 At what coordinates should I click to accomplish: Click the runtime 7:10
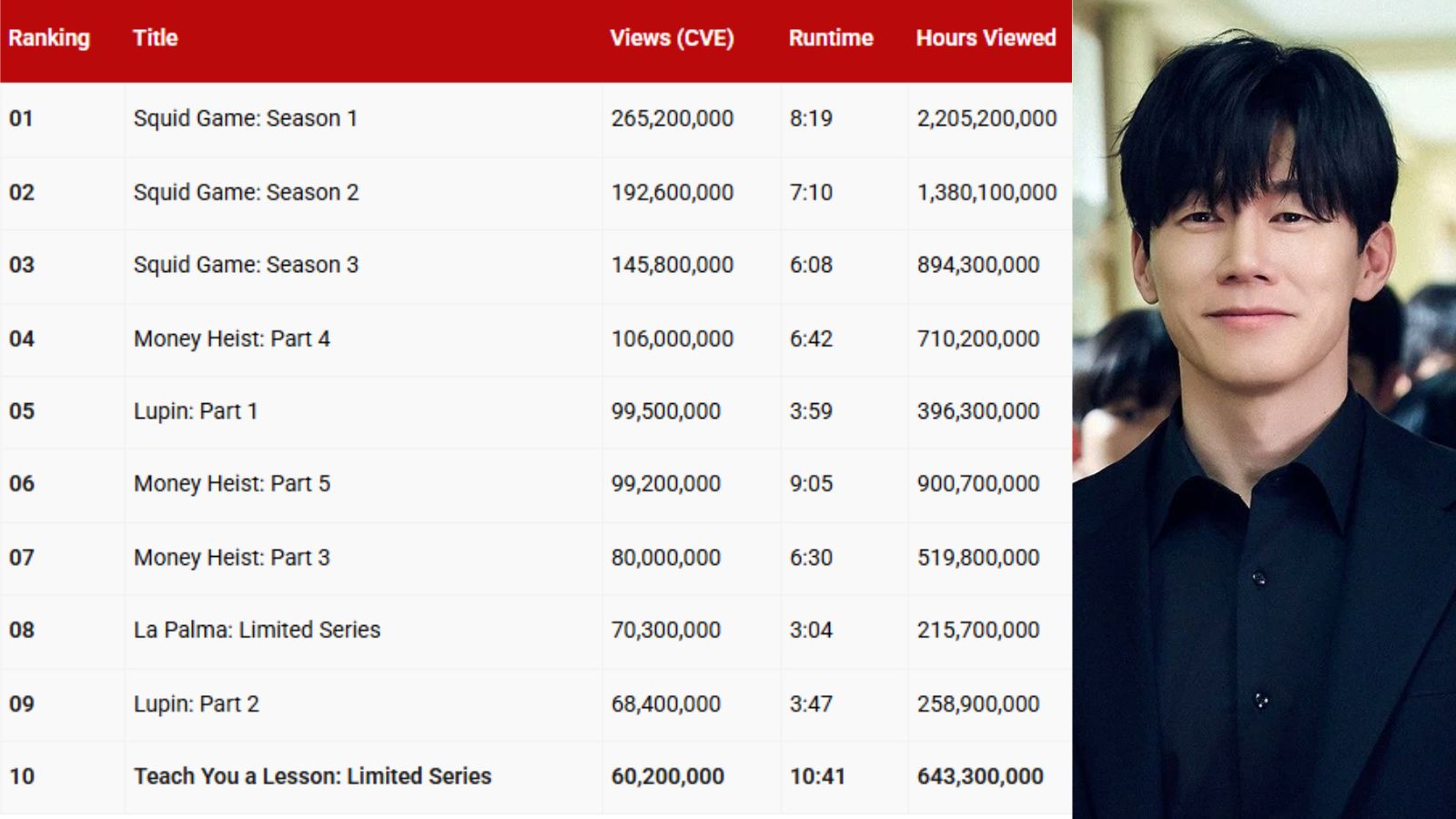pos(811,193)
